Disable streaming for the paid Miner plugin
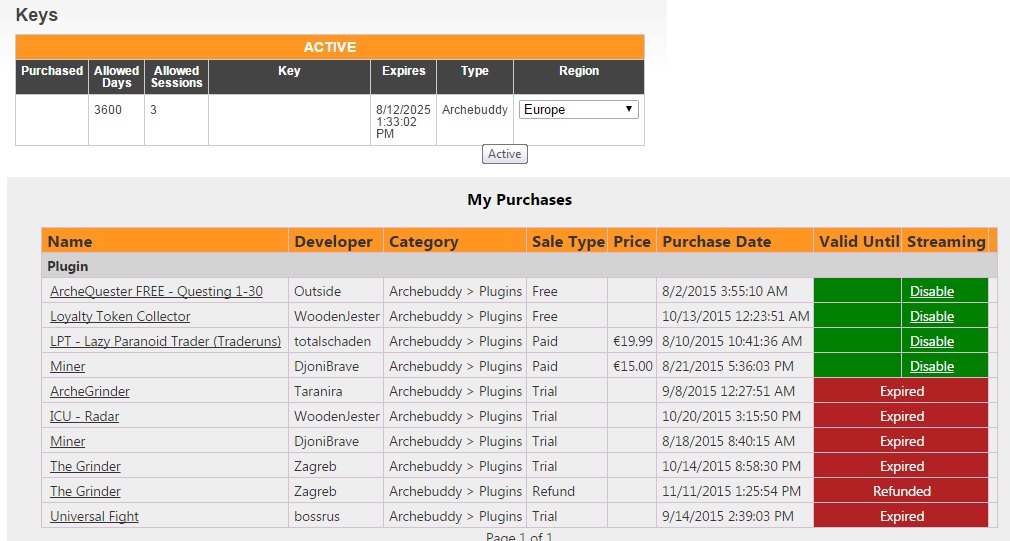 click(931, 366)
